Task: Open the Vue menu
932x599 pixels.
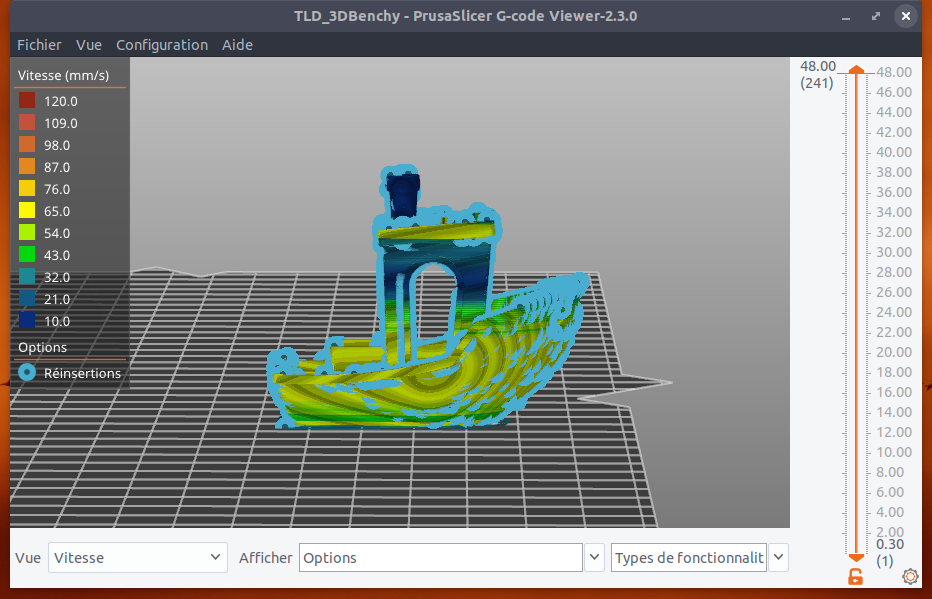Action: 89,45
